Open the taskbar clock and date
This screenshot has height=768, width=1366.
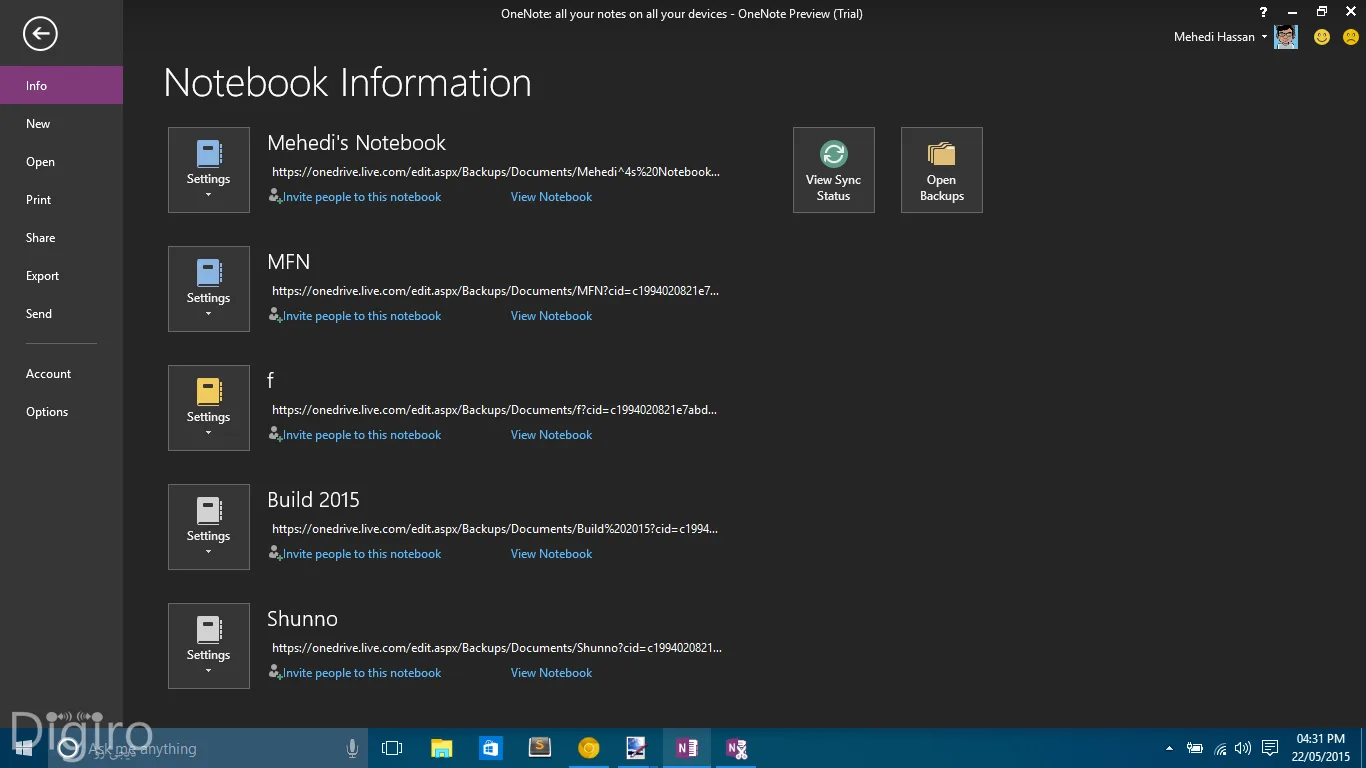1321,748
